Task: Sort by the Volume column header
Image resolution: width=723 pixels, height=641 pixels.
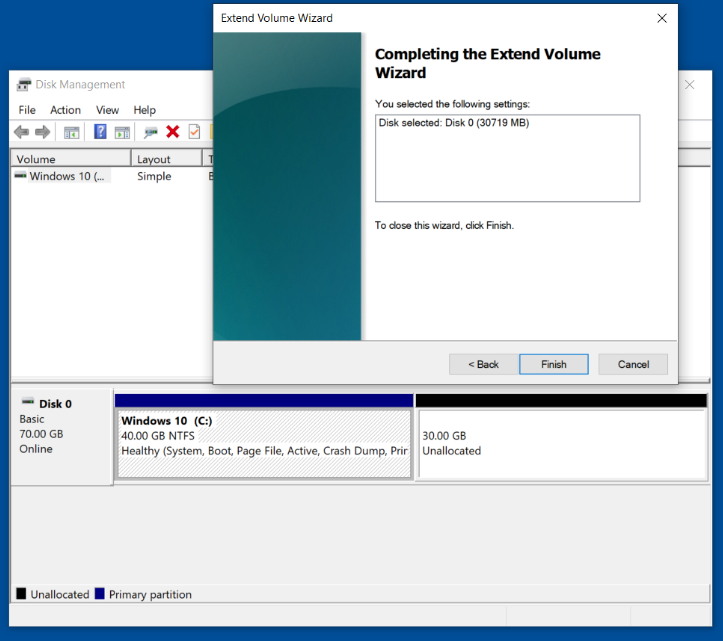Action: tap(70, 159)
